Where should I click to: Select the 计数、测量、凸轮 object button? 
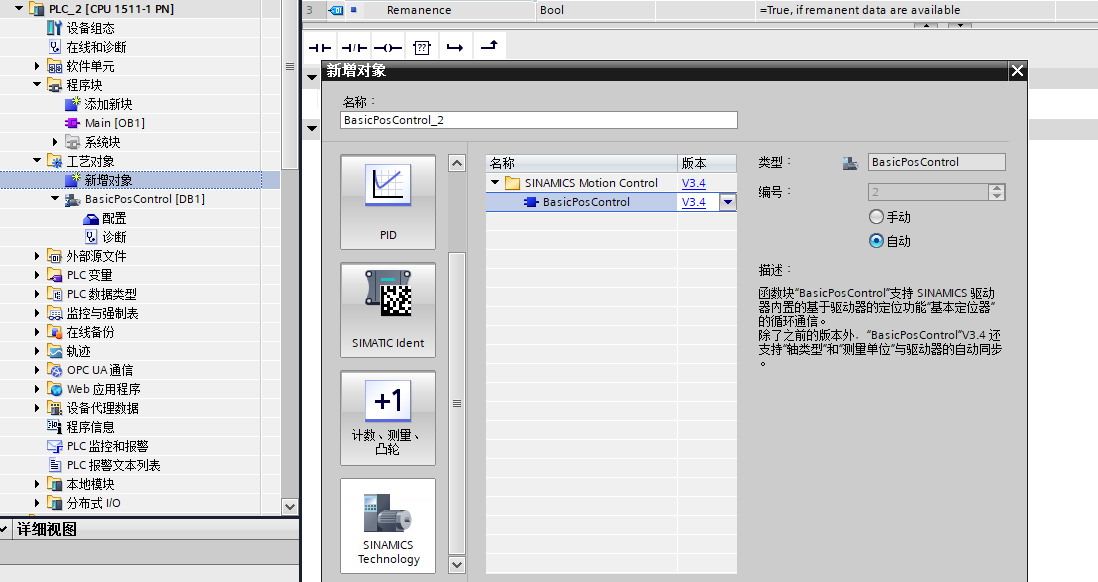pos(388,417)
